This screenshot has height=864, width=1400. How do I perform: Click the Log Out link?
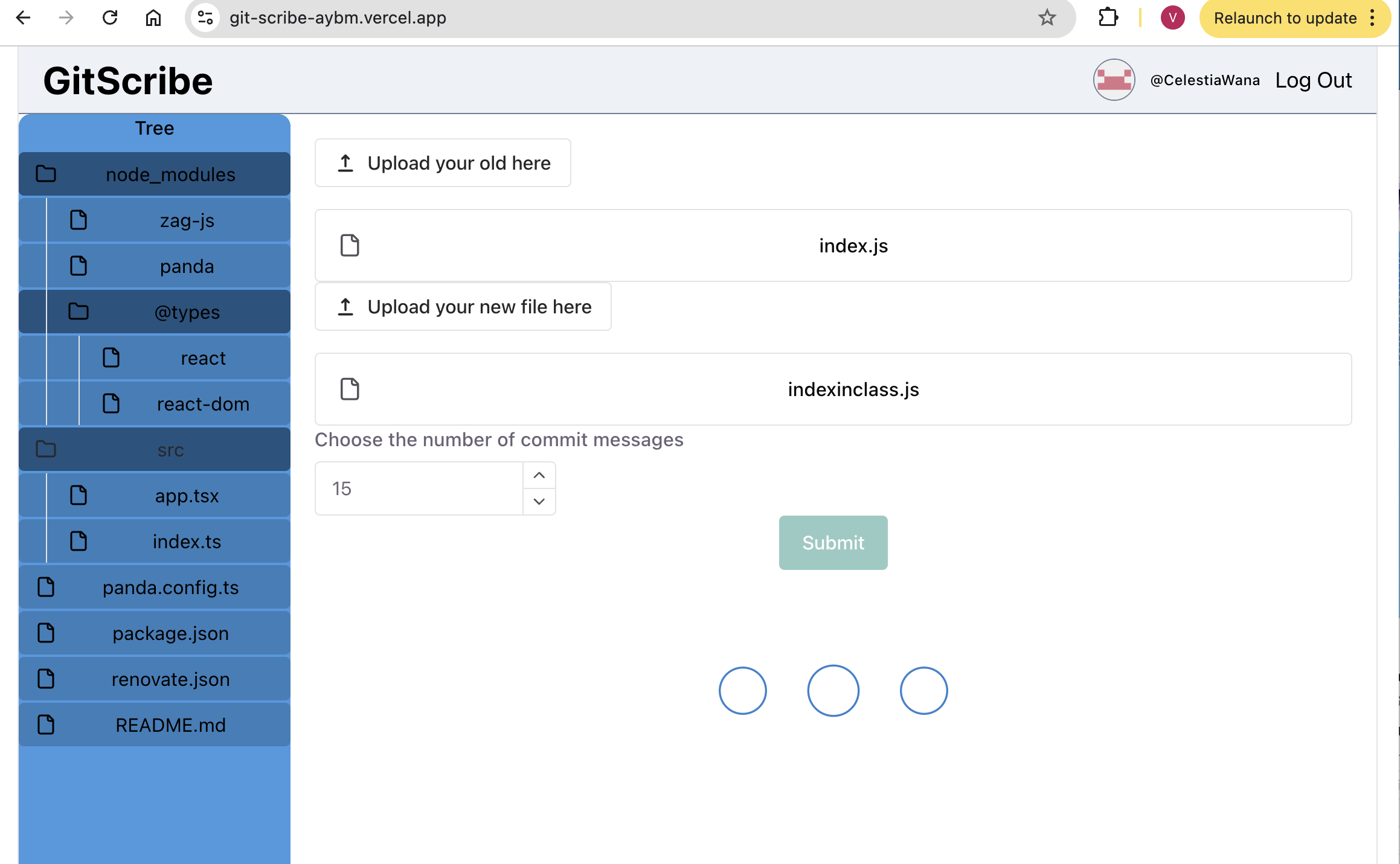[1313, 80]
